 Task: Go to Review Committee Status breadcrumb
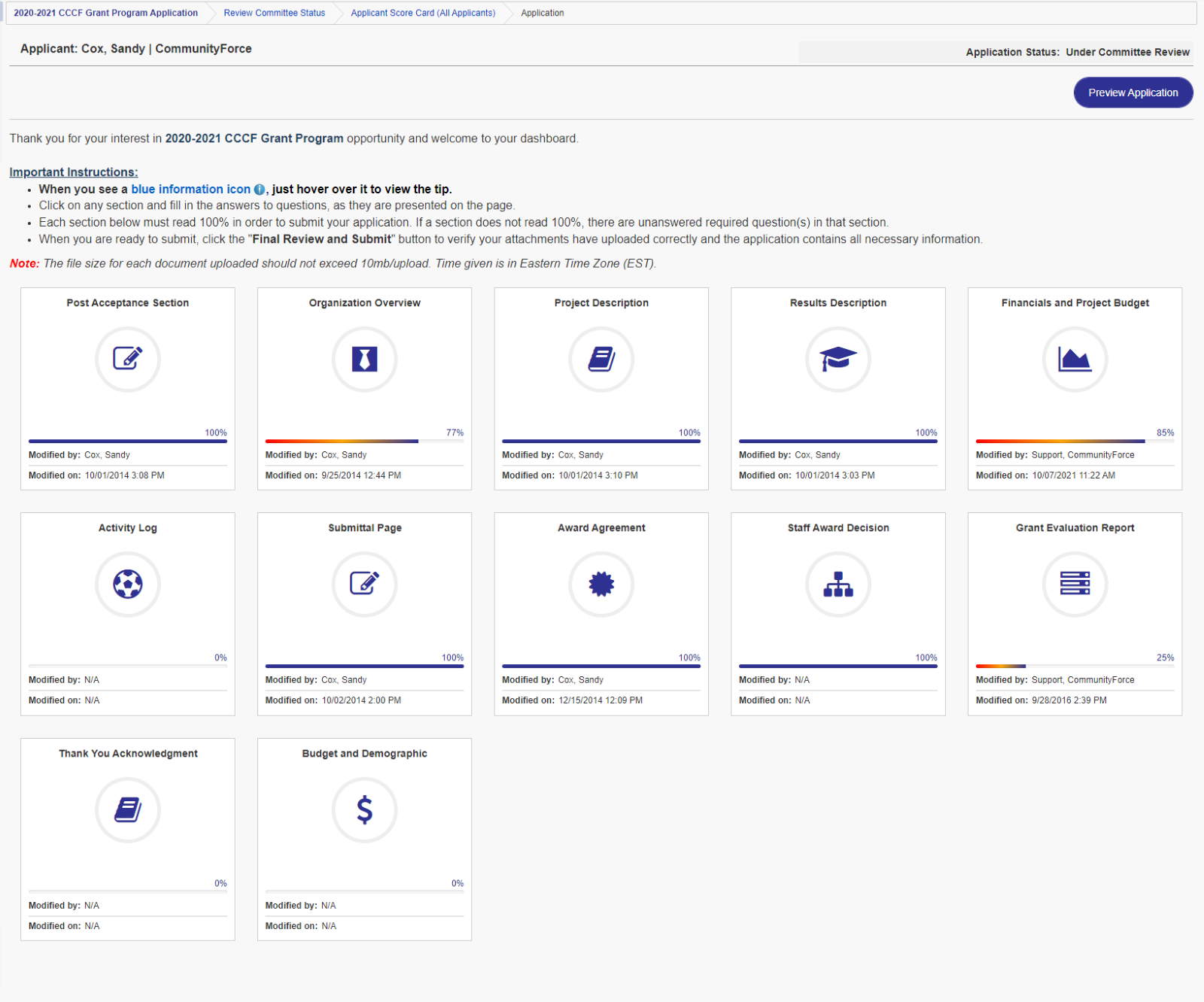tap(274, 13)
